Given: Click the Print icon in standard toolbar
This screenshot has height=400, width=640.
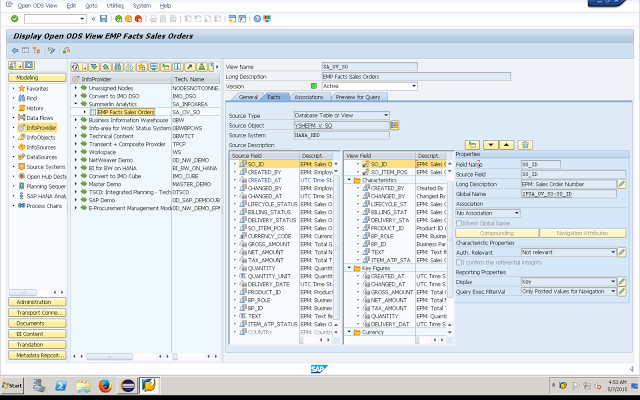Looking at the screenshot, I should pos(153,19).
